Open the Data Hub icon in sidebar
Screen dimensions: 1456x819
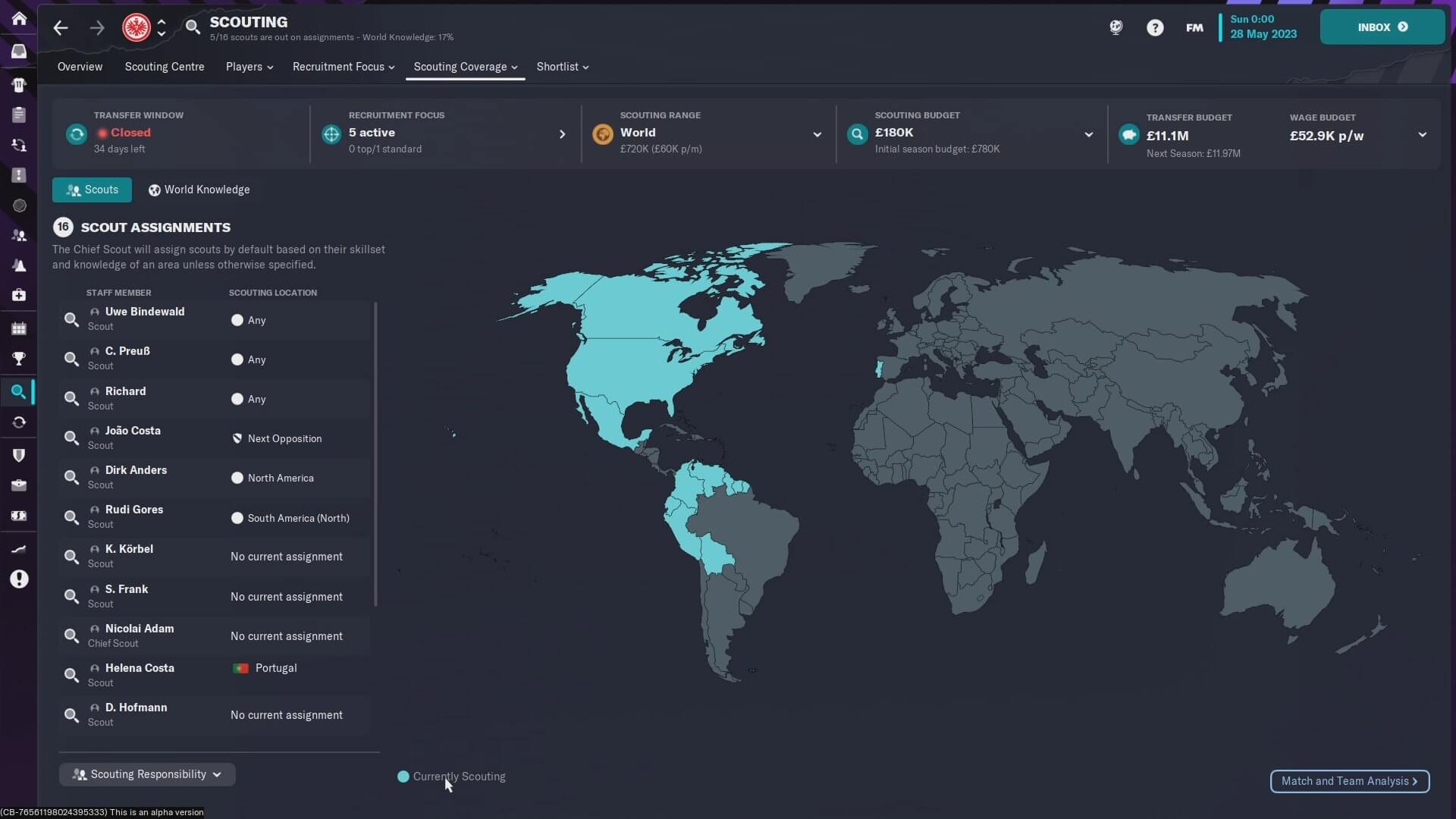click(19, 206)
